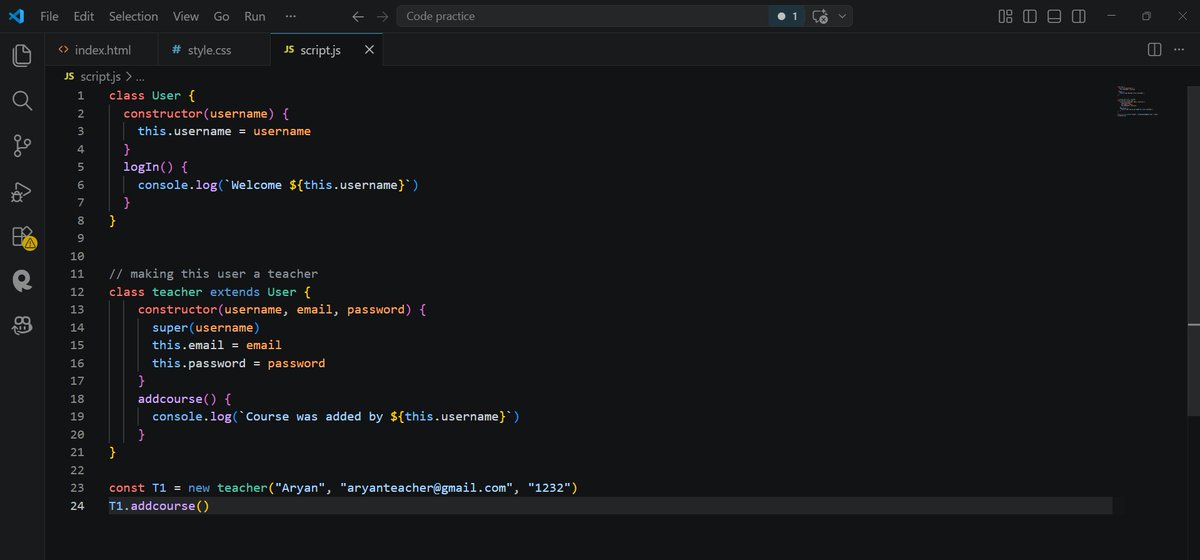Click the 'Welcome ${this.username}' template string
The height and width of the screenshot is (560, 1200).
[317, 185]
